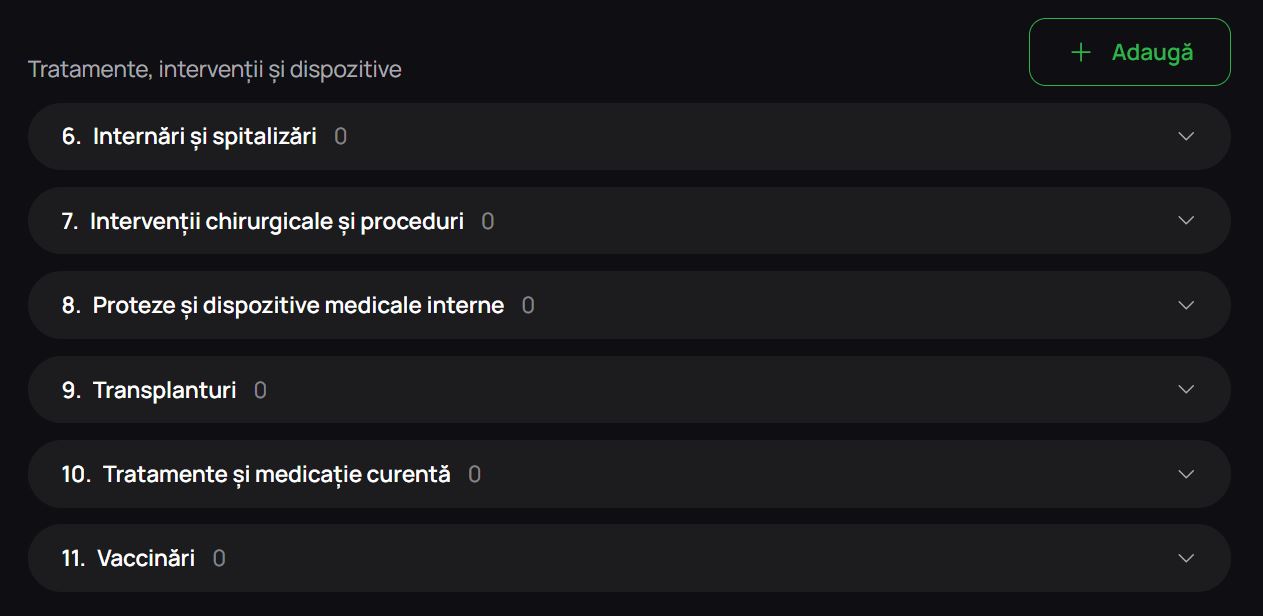Select 7. Intervenții chirurgicale și proceduri title
The width and height of the screenshot is (1263, 616).
coord(263,221)
